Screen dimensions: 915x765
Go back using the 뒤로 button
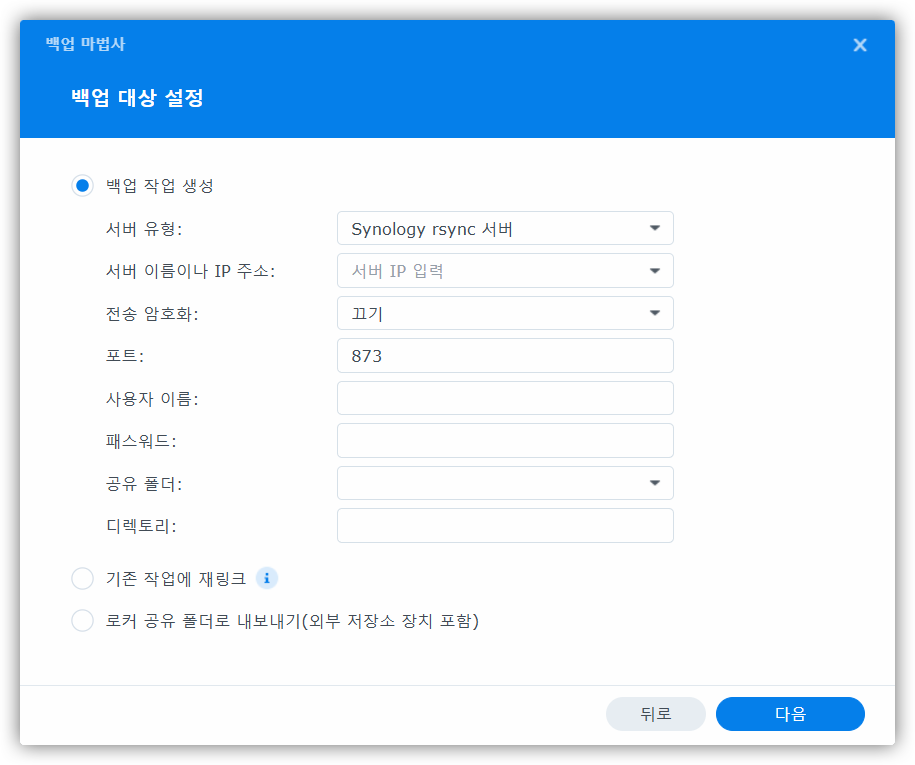pyautogui.click(x=655, y=714)
